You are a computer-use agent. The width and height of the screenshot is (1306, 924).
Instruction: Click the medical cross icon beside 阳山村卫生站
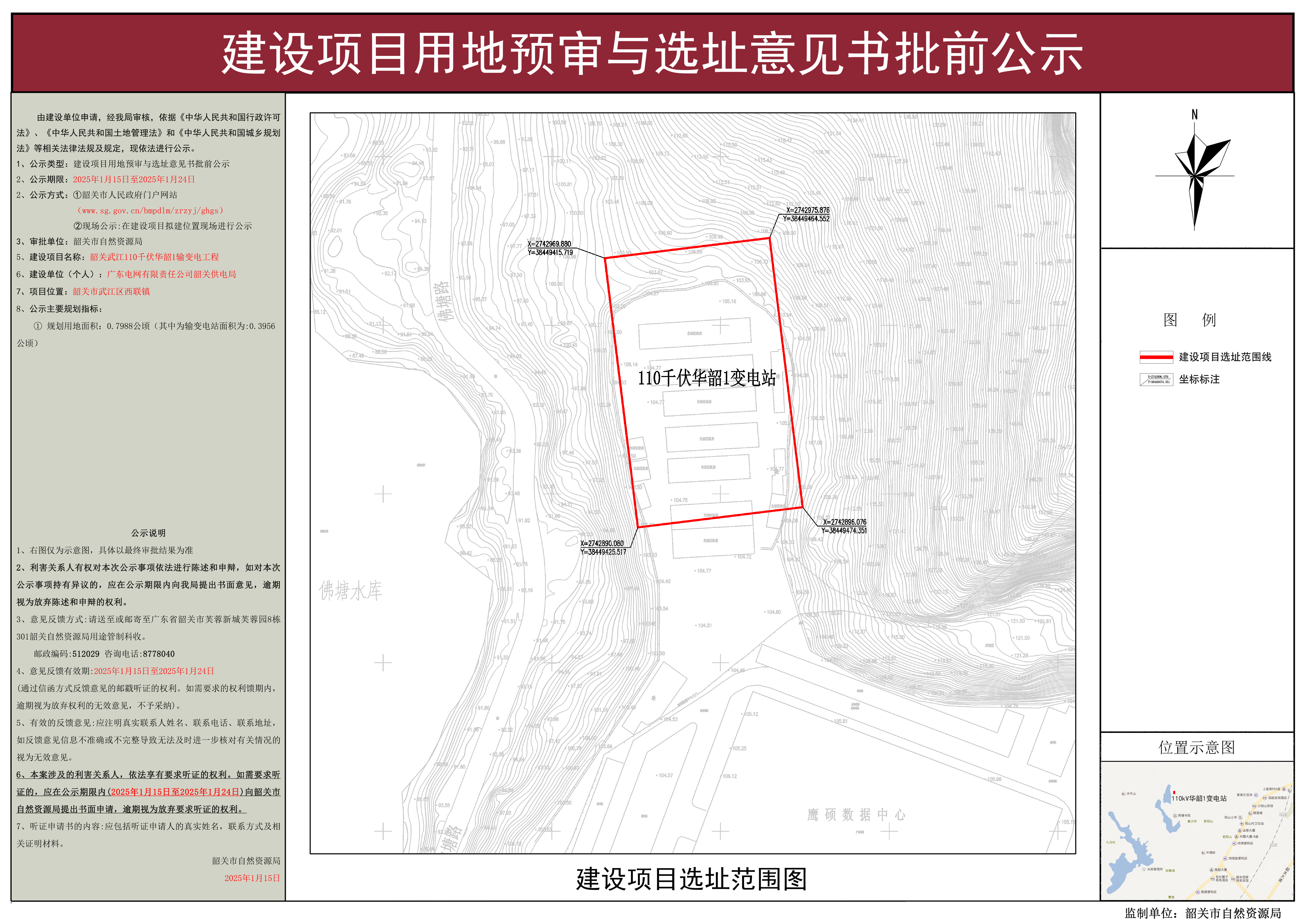[1242, 824]
